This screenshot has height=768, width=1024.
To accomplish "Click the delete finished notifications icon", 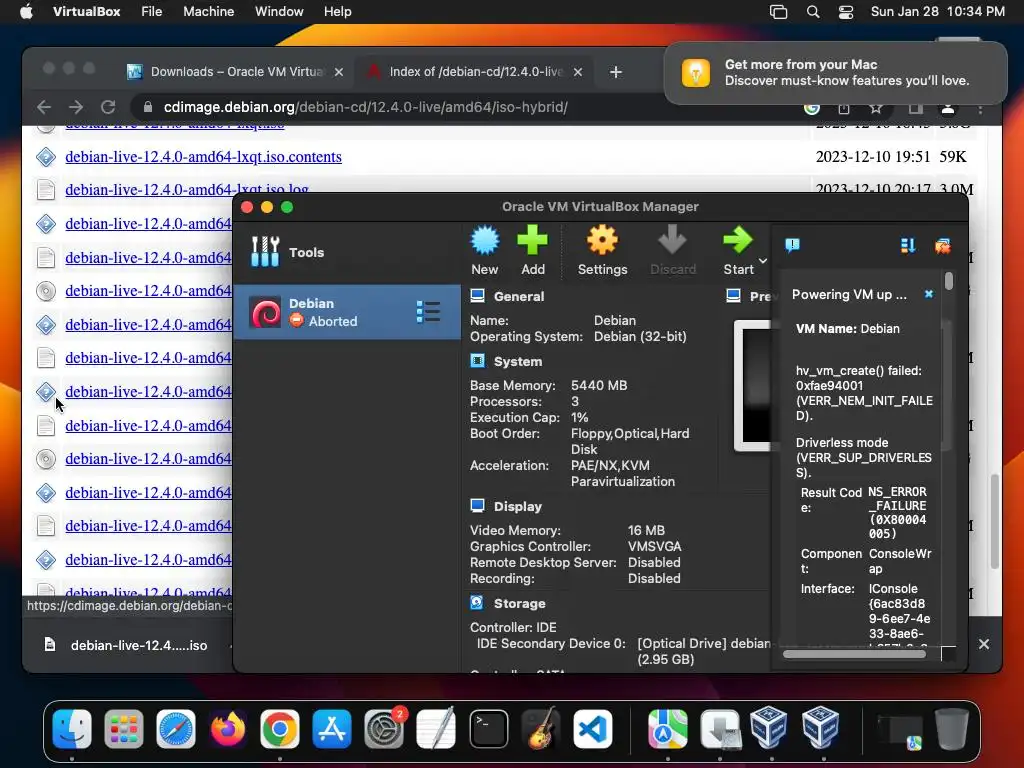I will tap(942, 246).
